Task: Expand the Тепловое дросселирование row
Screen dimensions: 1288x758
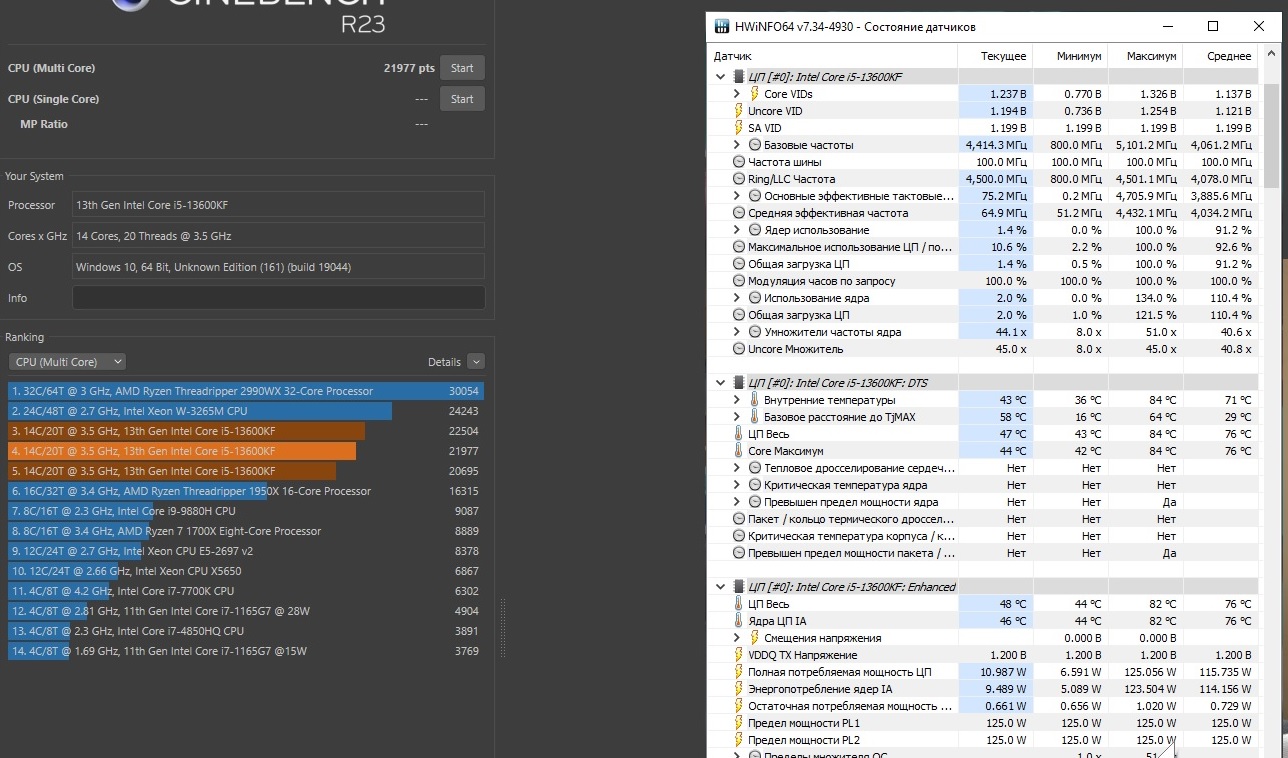Action: pos(737,468)
